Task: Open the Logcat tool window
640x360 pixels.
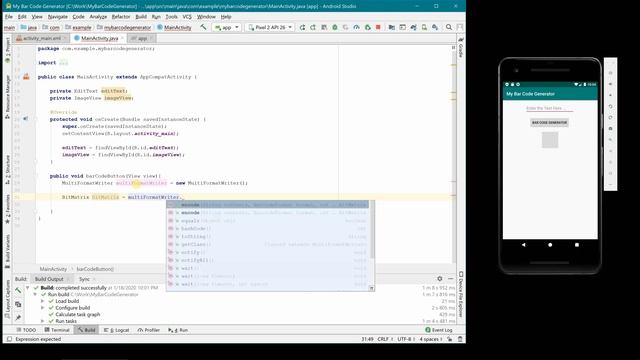Action: tap(117, 330)
